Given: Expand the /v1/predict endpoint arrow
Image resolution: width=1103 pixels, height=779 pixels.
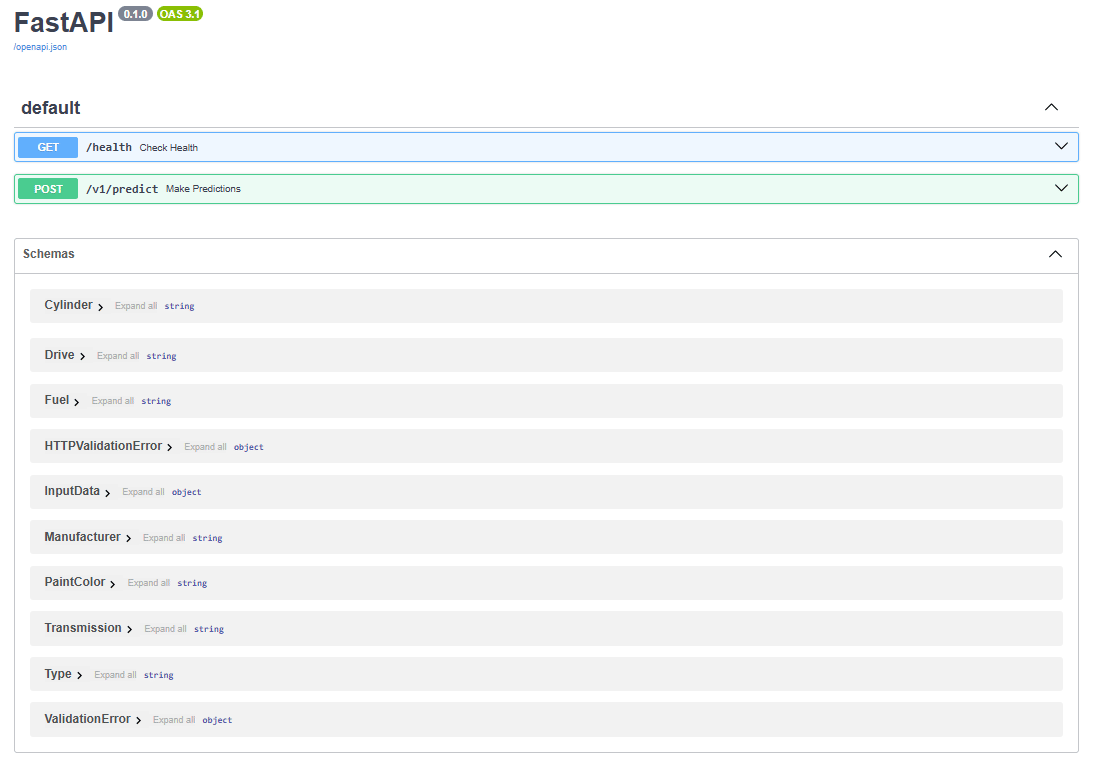Looking at the screenshot, I should click(x=1061, y=188).
